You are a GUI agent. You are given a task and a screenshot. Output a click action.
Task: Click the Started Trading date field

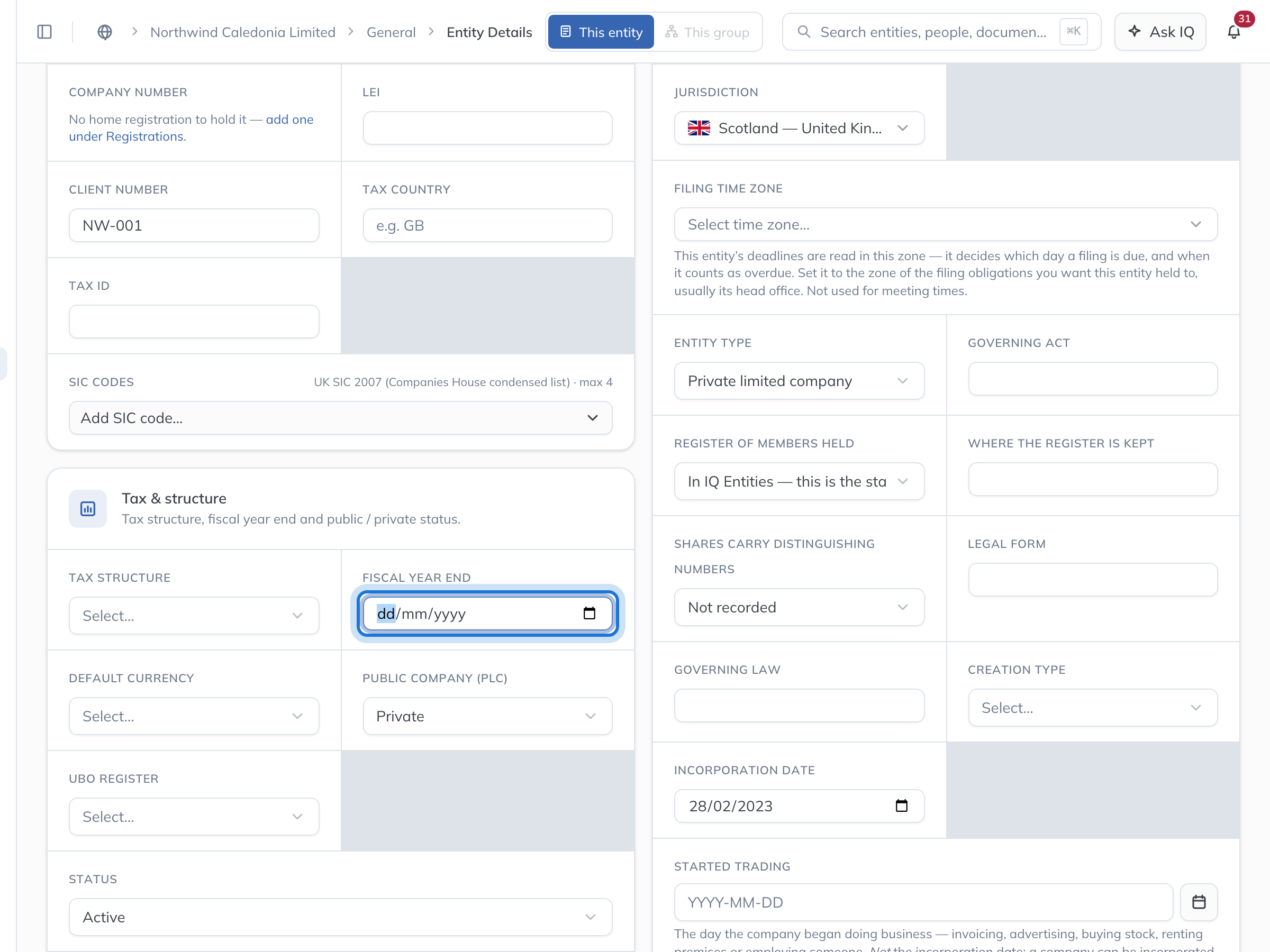[923, 902]
